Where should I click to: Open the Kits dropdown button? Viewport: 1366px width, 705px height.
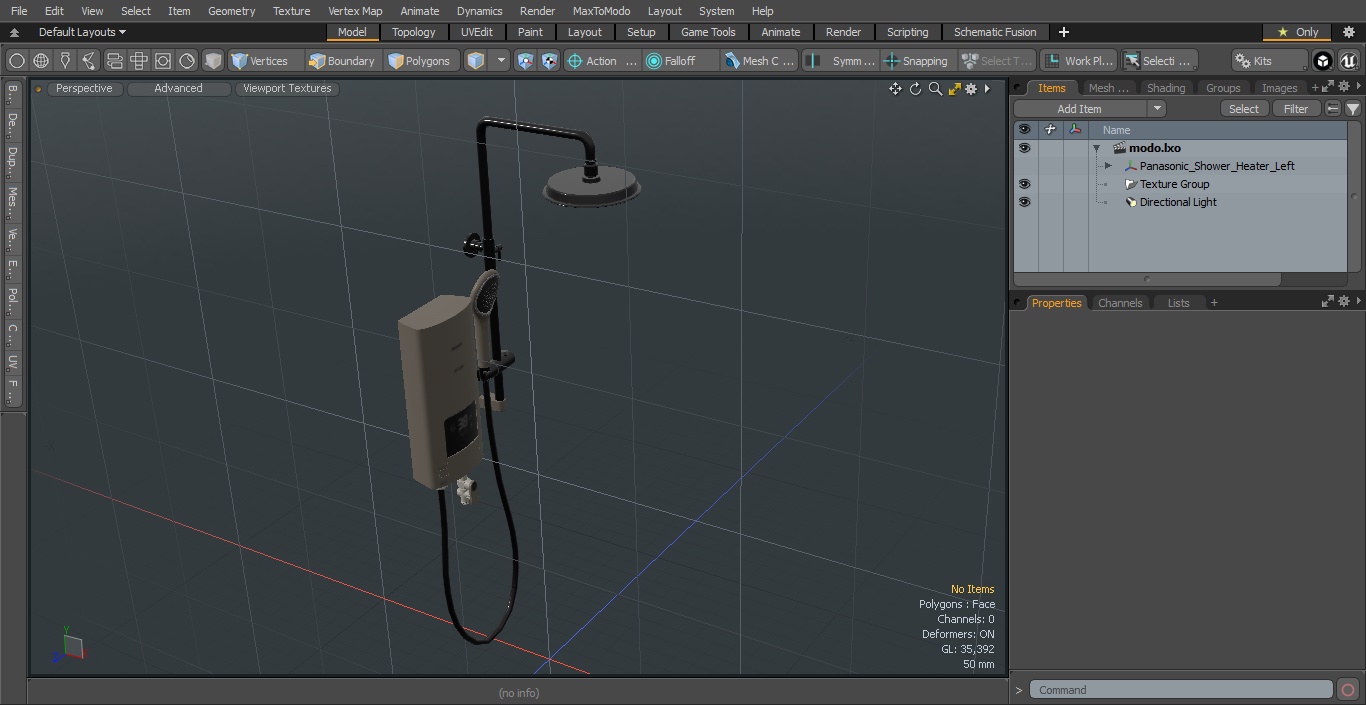[x=1268, y=61]
